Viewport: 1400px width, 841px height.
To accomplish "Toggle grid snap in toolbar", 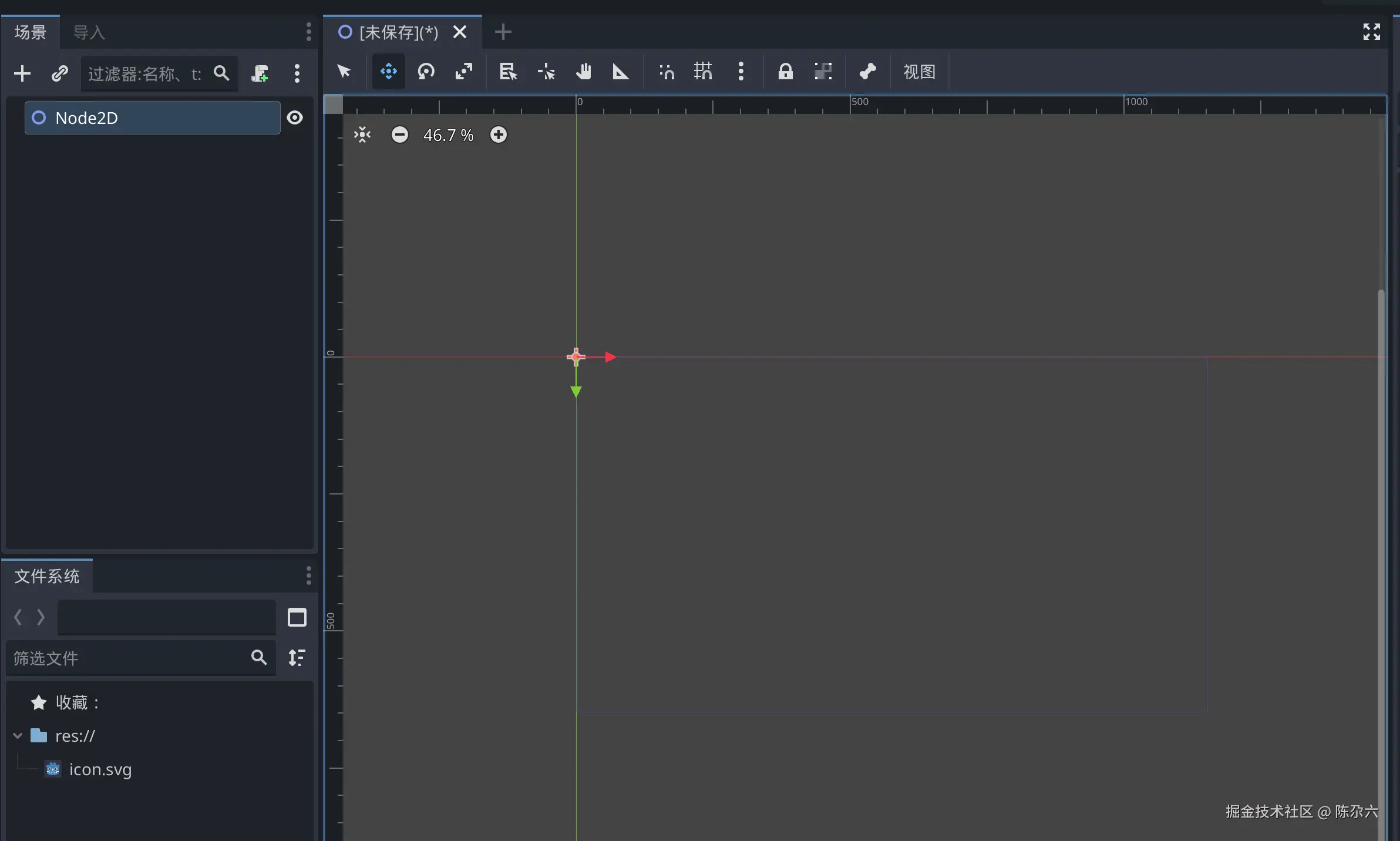I will click(x=703, y=72).
